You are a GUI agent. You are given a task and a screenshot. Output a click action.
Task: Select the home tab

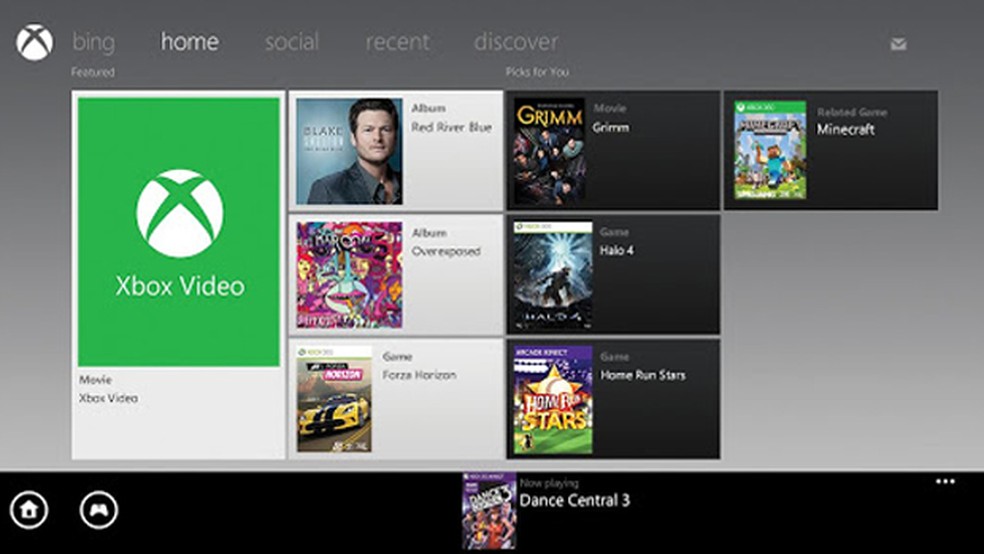coord(190,41)
